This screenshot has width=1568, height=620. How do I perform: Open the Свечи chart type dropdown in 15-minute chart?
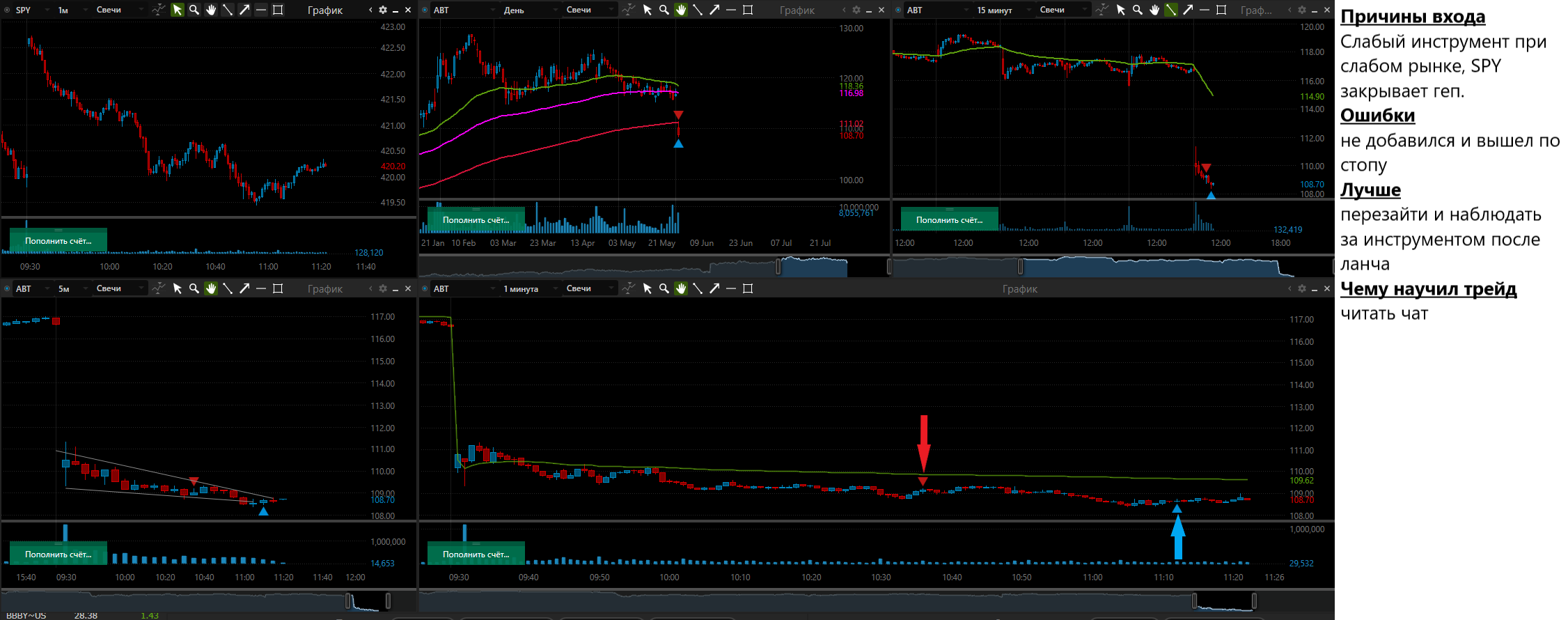pos(1063,10)
